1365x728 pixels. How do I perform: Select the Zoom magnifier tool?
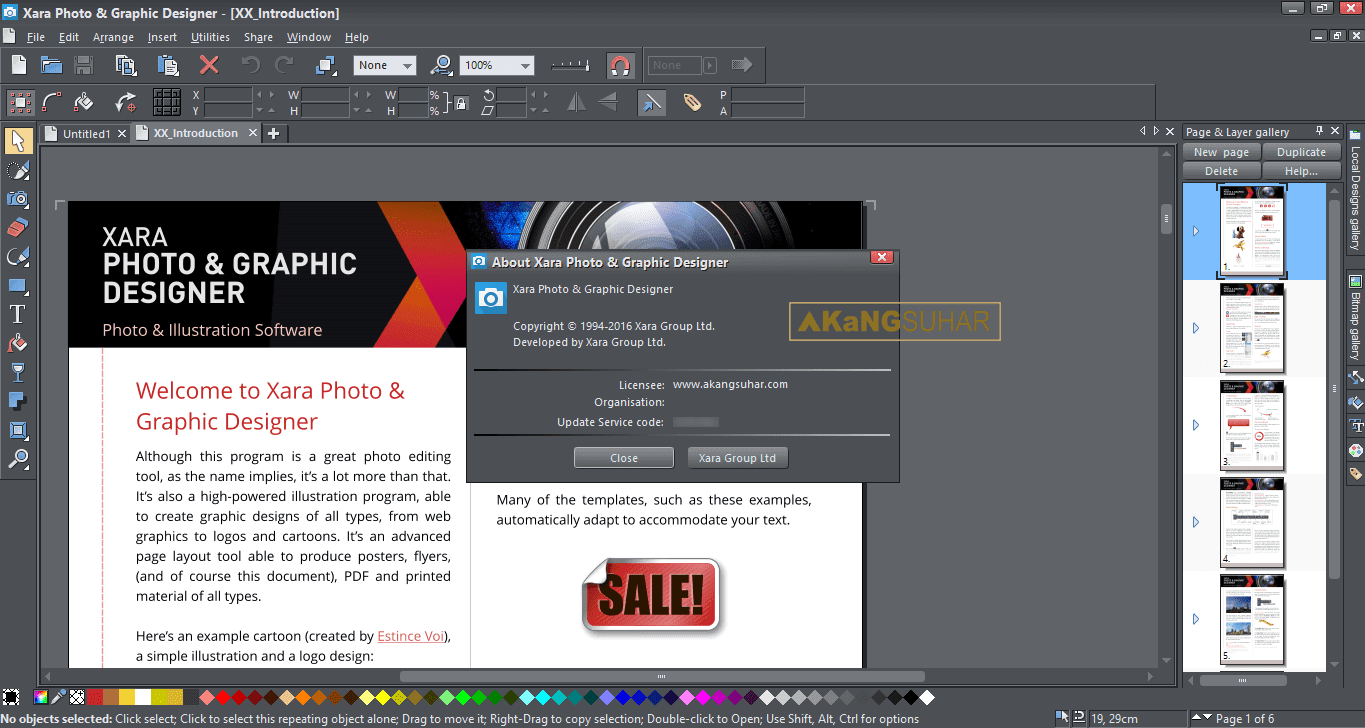18,460
